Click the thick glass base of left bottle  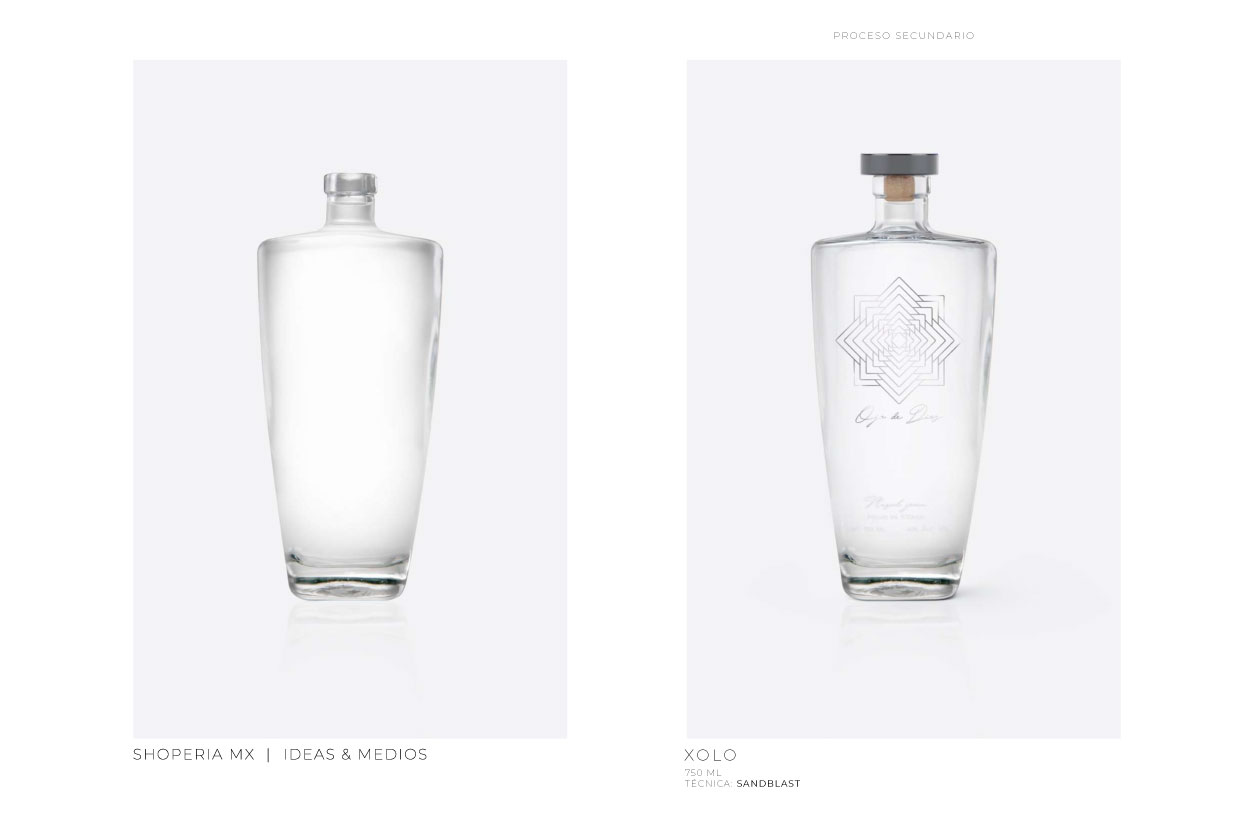[349, 582]
